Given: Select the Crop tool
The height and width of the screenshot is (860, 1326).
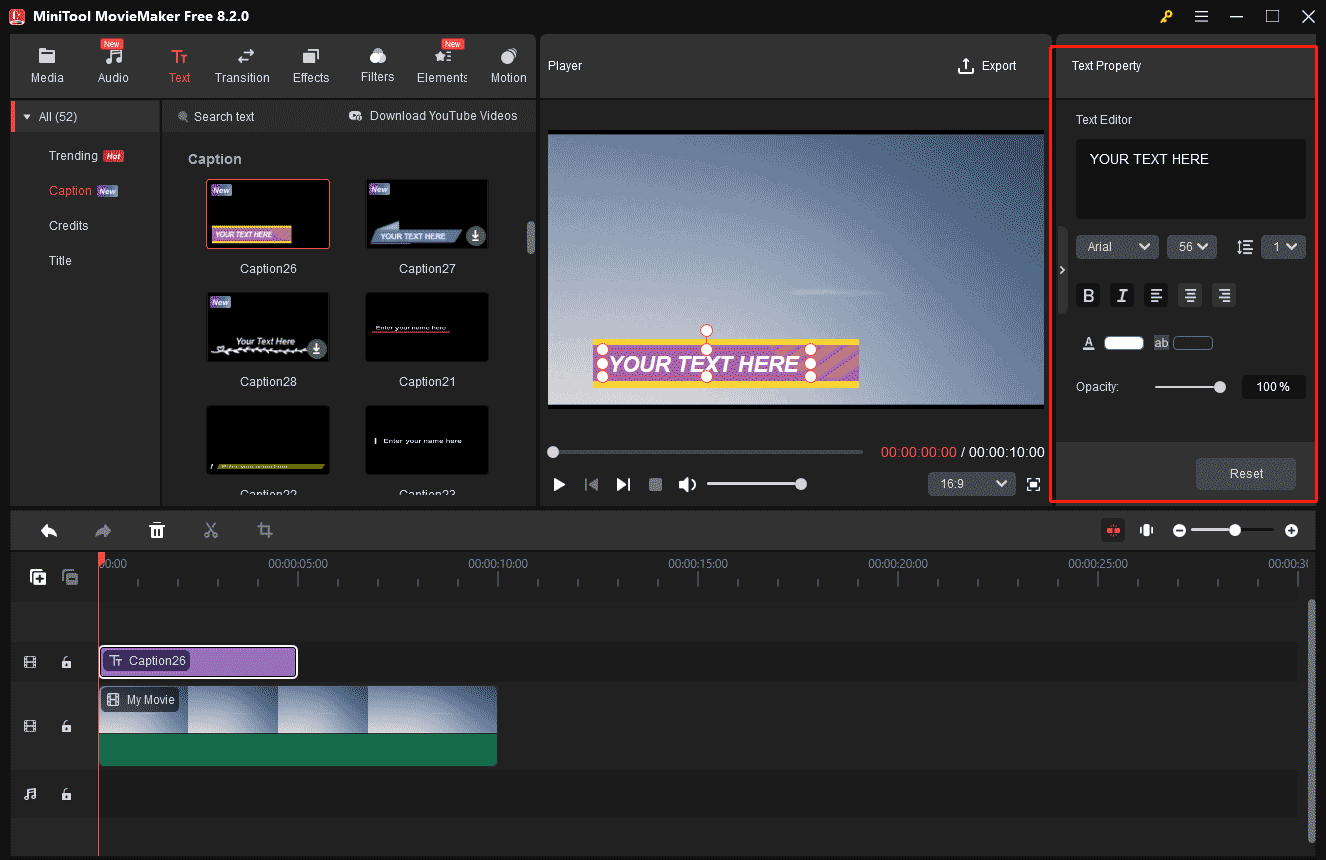Looking at the screenshot, I should click(265, 531).
